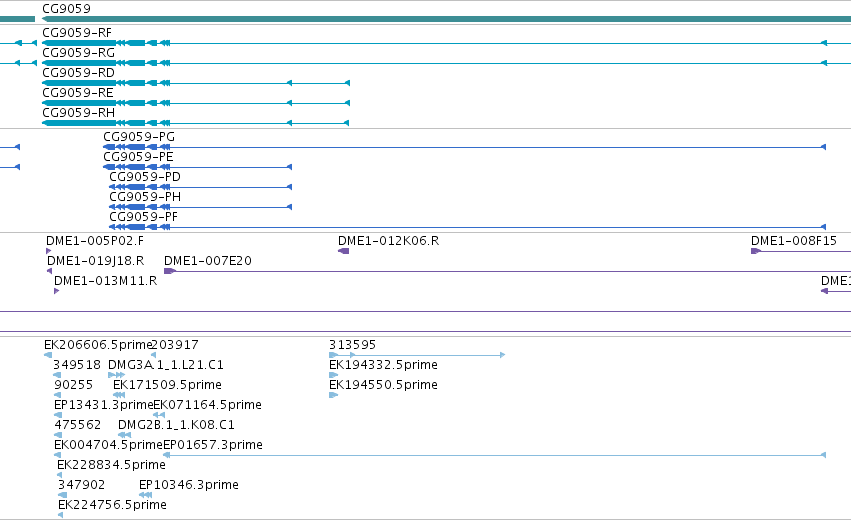This screenshot has height=520, width=851.
Task: Select the EP10346.3prime EST glyph
Action: pyautogui.click(x=145, y=495)
